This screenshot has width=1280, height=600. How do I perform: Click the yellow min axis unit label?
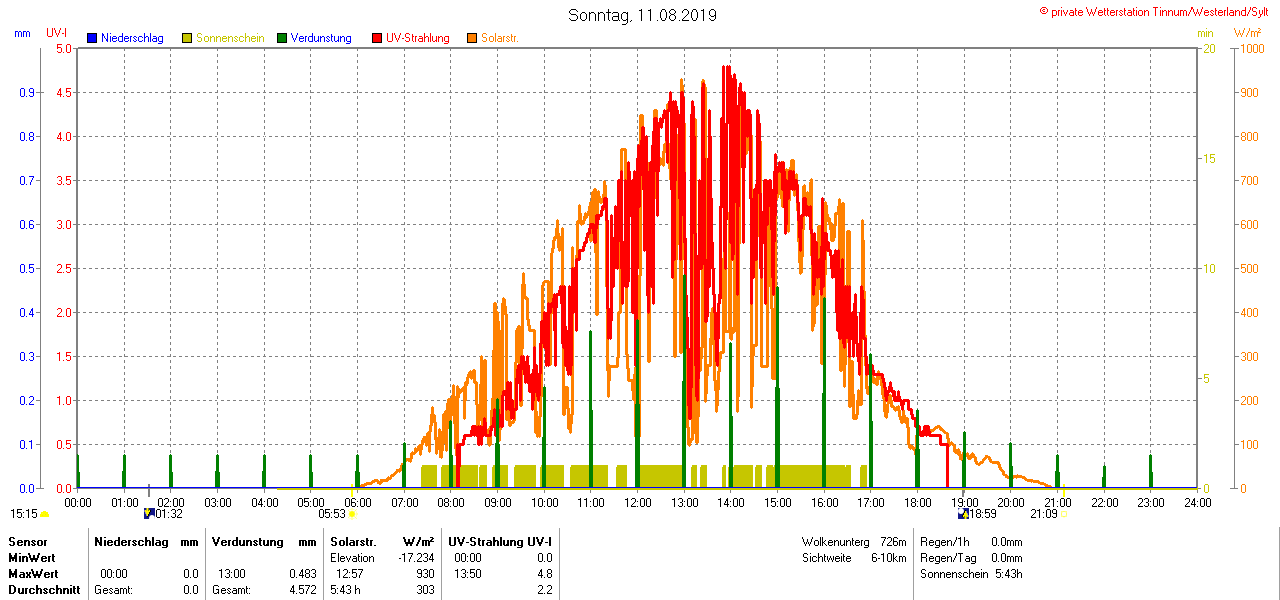[x=1205, y=33]
